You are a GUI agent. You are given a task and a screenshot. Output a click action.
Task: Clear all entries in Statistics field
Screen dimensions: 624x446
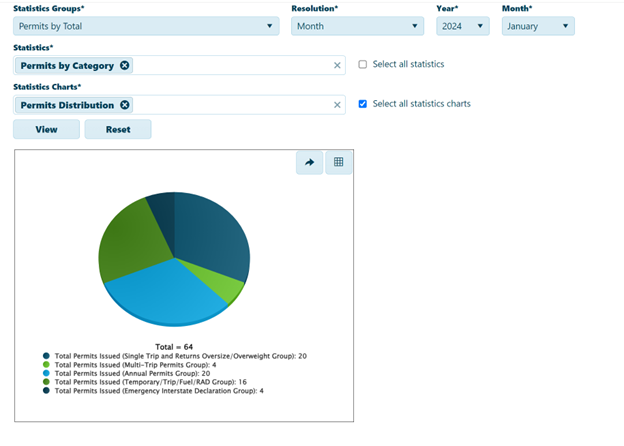tap(337, 65)
